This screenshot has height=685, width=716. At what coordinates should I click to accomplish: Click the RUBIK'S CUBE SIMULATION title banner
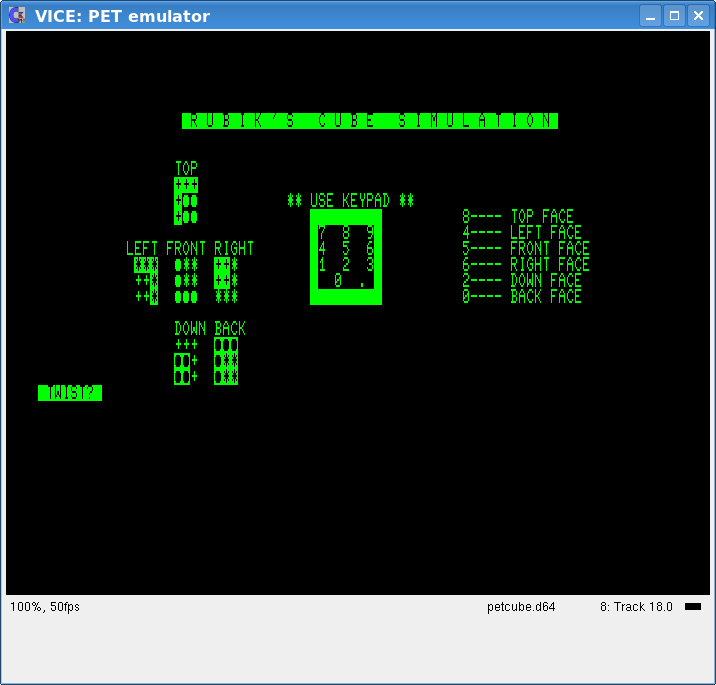(x=370, y=121)
